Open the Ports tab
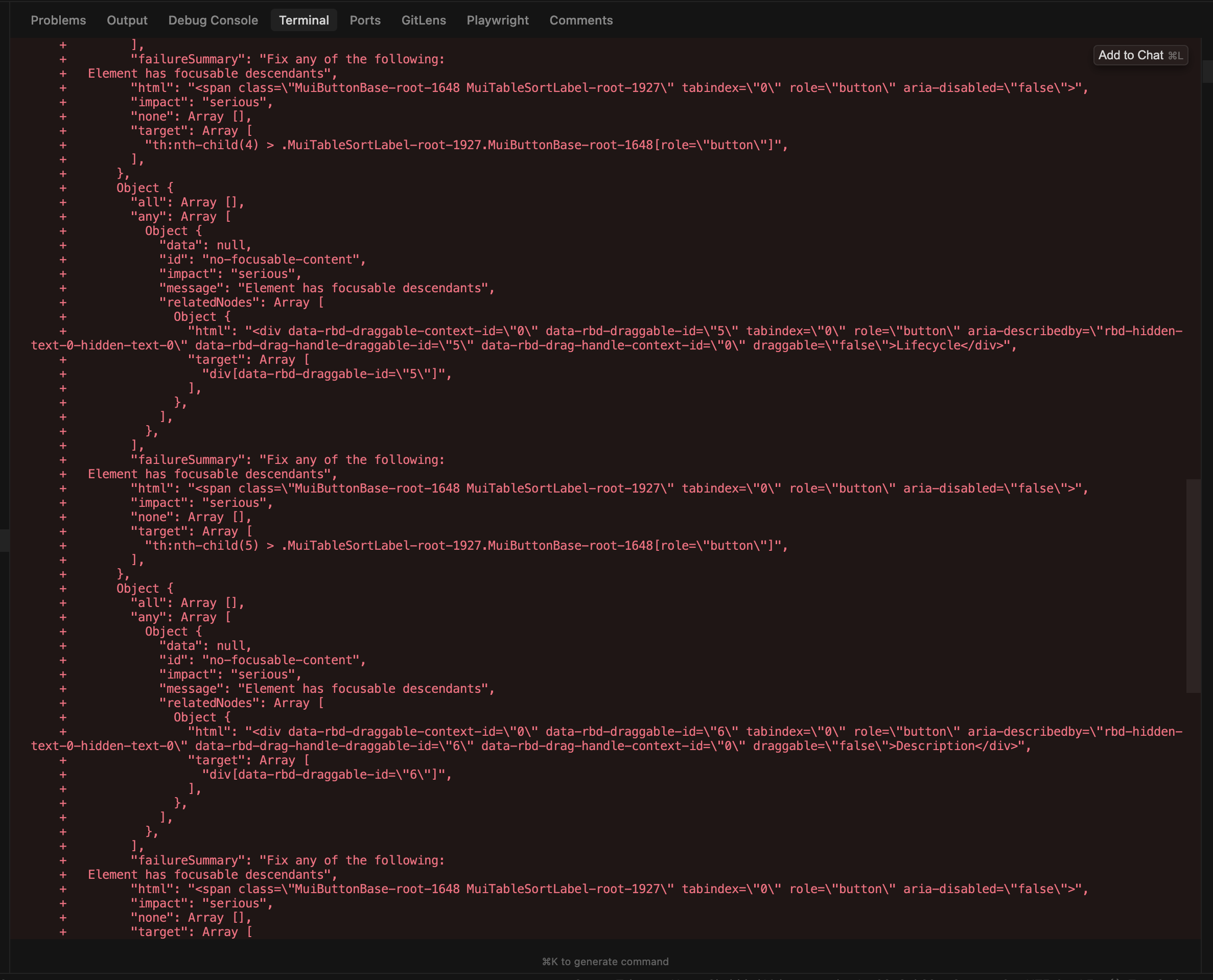Screen dimensions: 1213x980 click(x=365, y=20)
